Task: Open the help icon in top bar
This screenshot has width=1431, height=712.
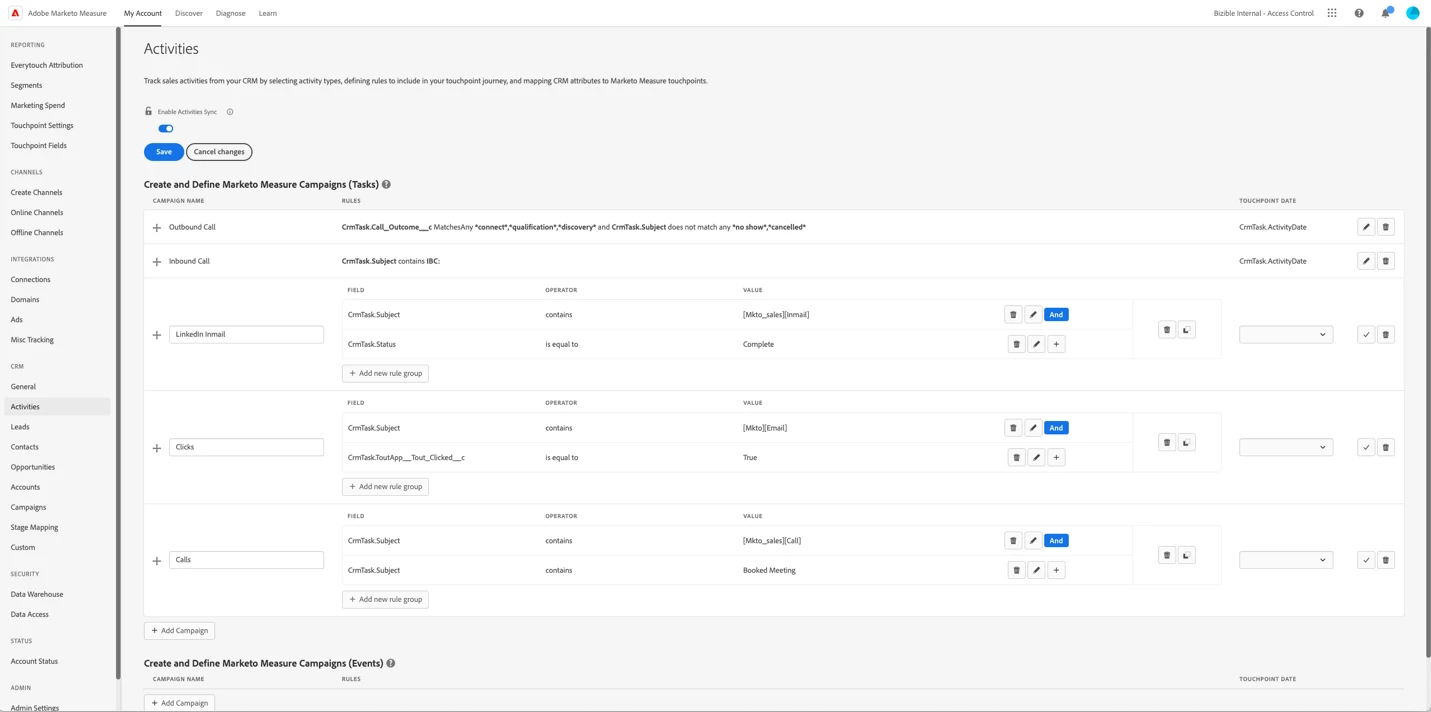Action: 1359,13
